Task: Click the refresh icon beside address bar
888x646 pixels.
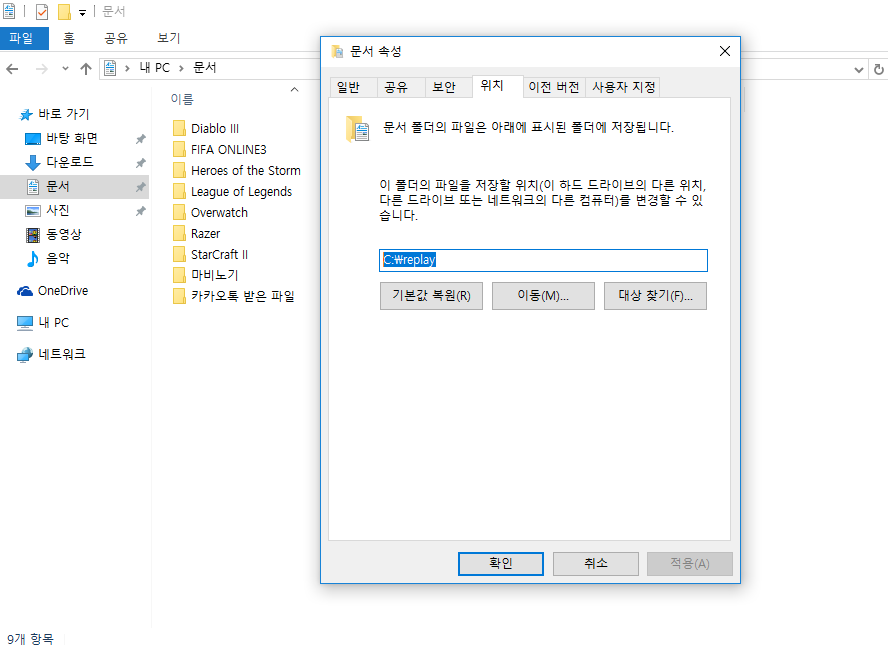Action: pos(878,67)
